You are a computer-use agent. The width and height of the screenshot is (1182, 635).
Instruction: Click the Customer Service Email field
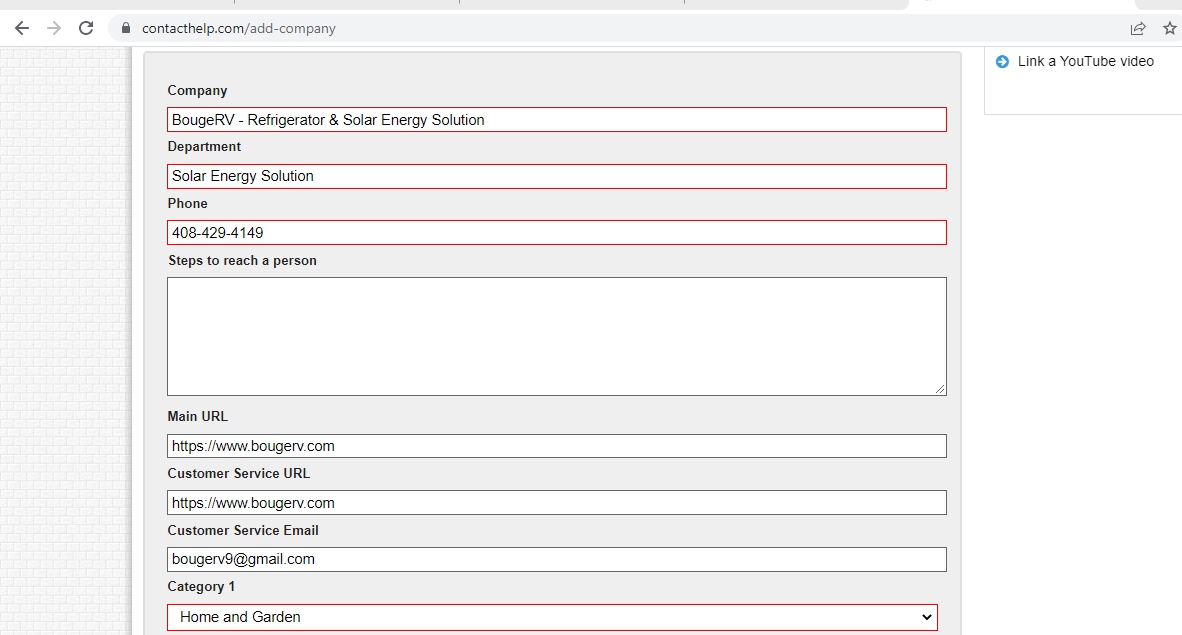coord(556,559)
